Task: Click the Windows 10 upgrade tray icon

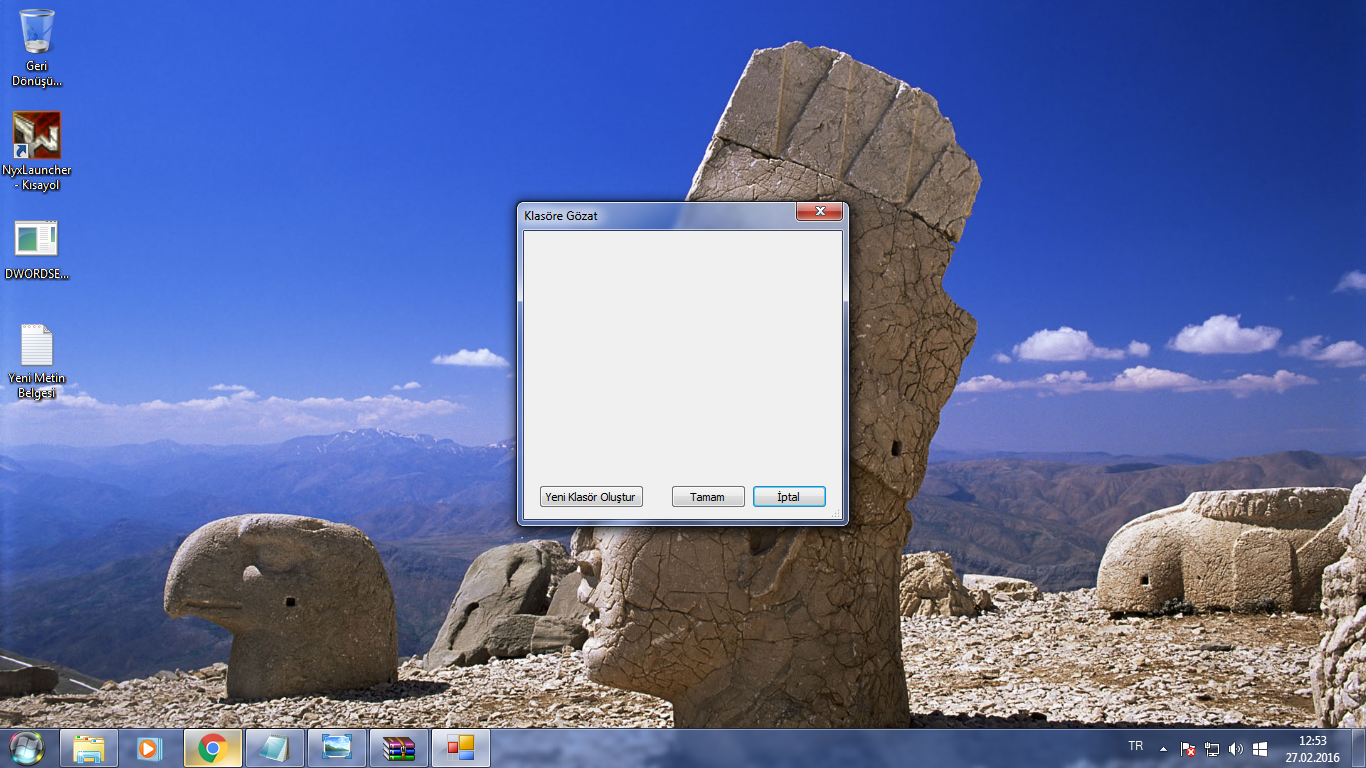Action: click(1260, 748)
